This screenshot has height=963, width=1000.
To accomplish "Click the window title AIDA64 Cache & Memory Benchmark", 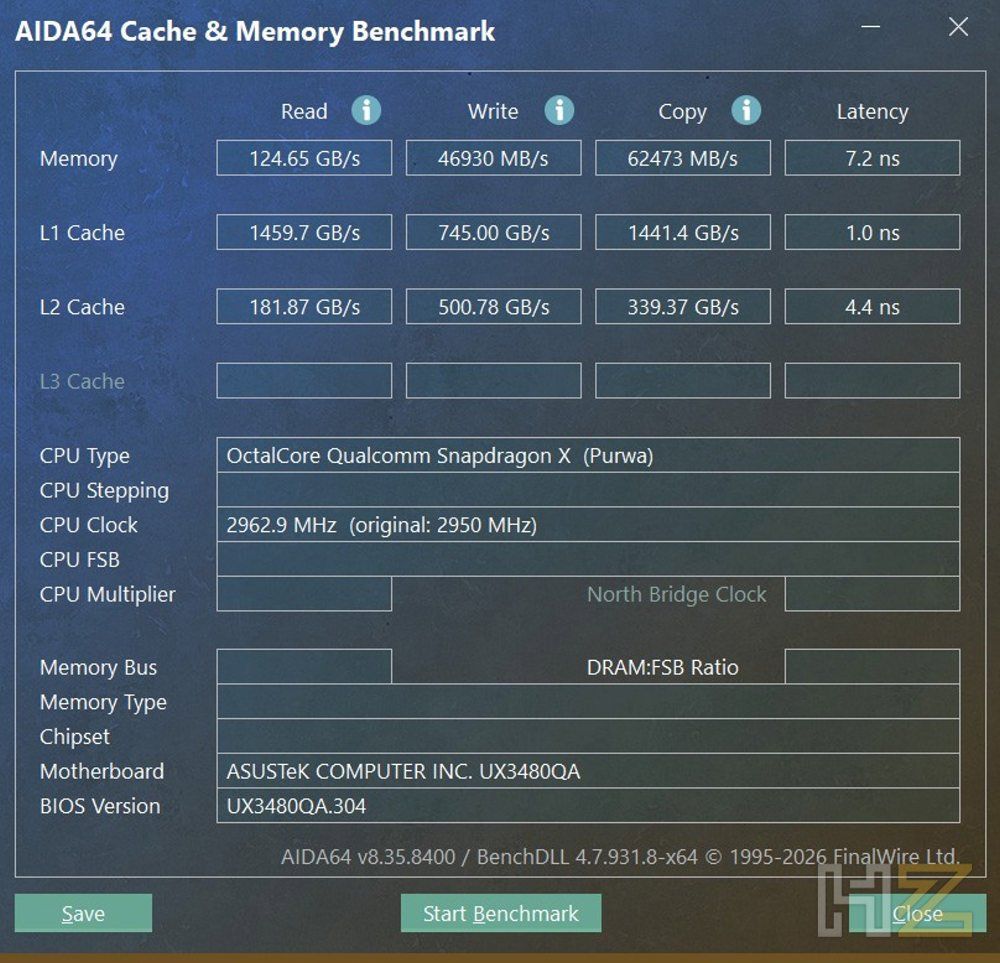I will 254,31.
